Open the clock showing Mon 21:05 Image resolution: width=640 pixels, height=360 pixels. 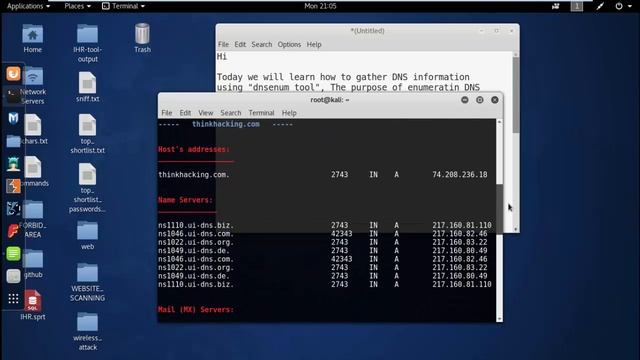[x=320, y=6]
